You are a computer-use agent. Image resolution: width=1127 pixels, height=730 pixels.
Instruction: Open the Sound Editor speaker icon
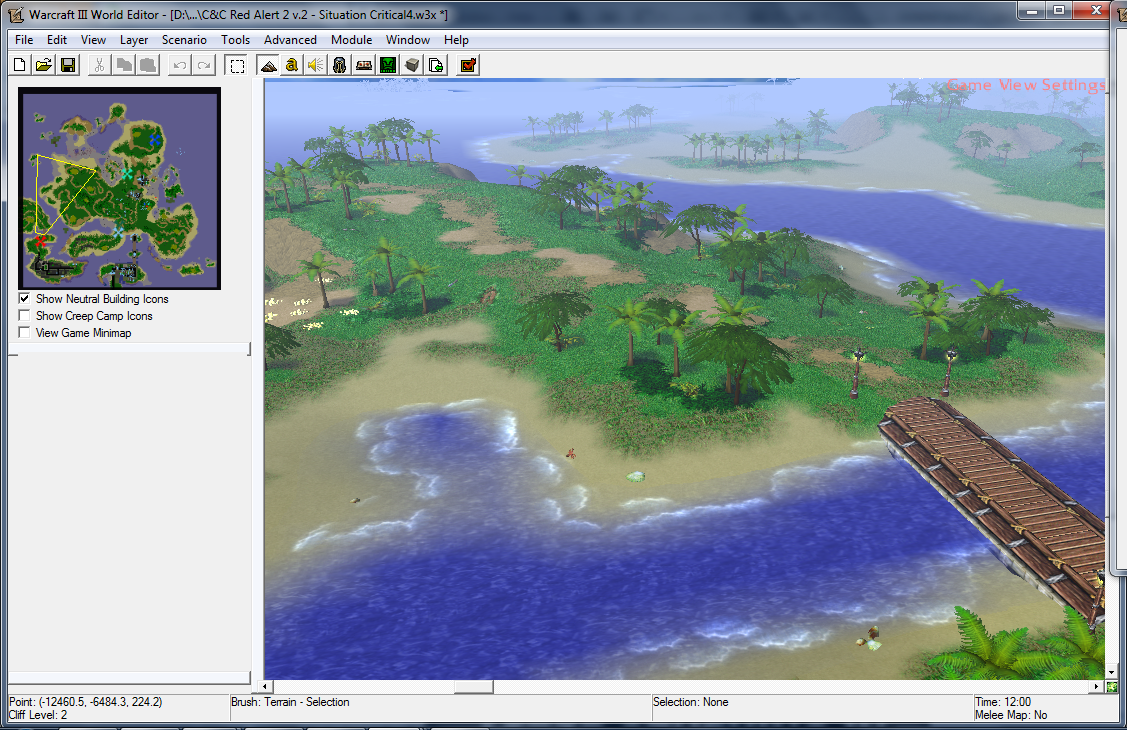(316, 65)
